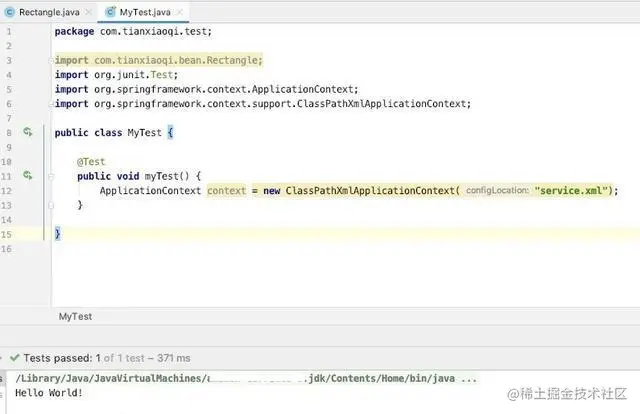Switch to the Rectangle.java tab

(49, 12)
